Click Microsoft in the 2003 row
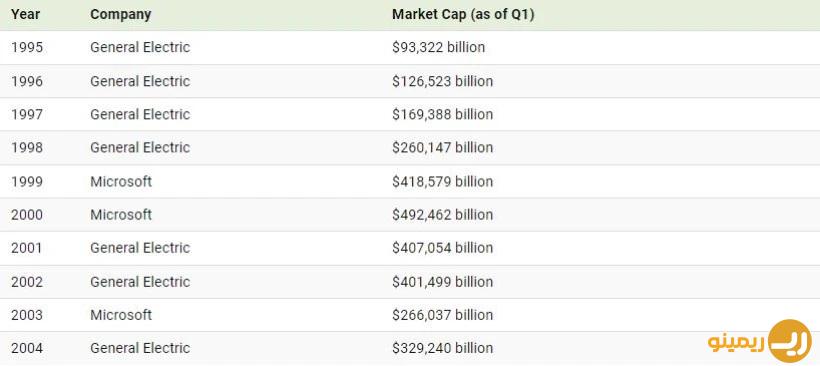 (121, 315)
